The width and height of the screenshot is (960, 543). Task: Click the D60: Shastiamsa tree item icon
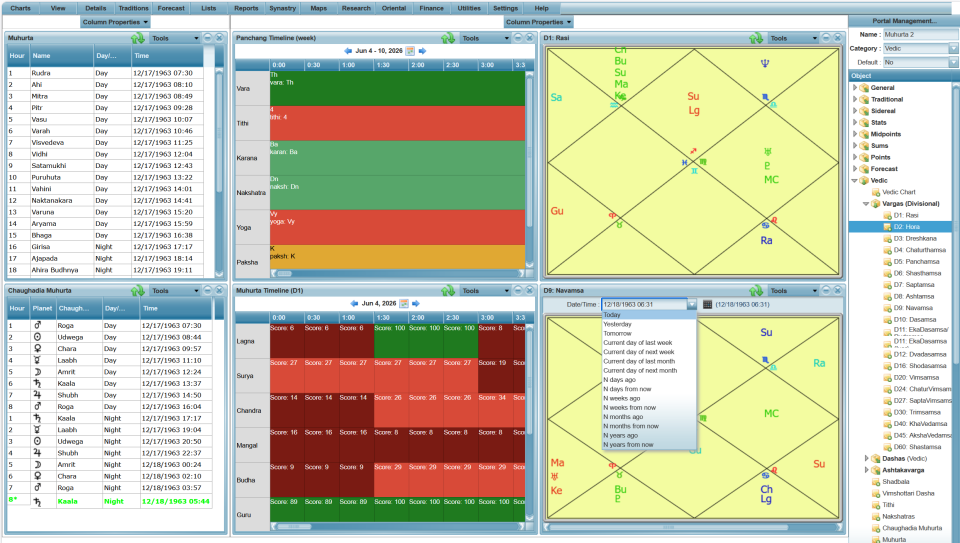[x=887, y=447]
